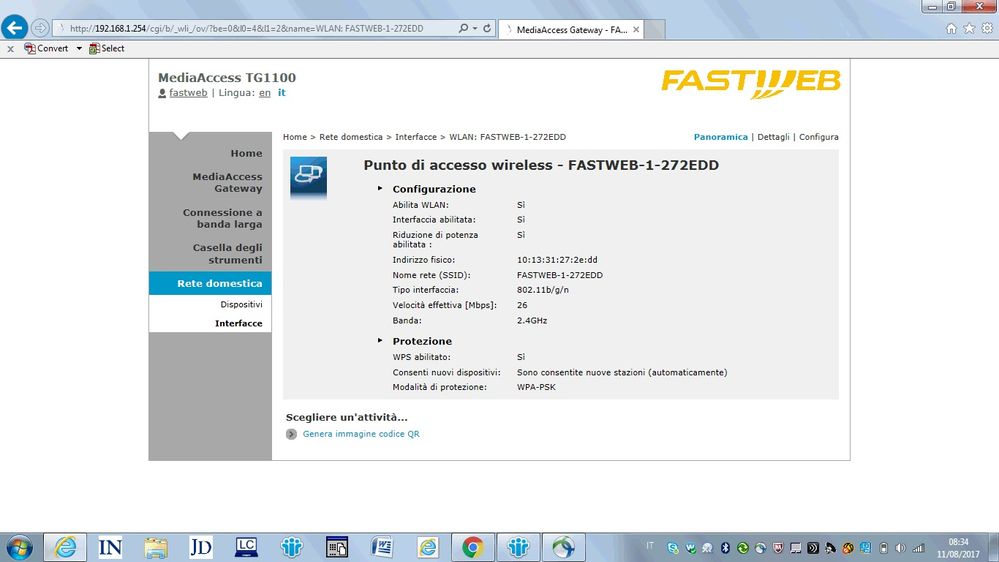999x562 pixels.
Task: Open a new blank tab
Action: (654, 29)
